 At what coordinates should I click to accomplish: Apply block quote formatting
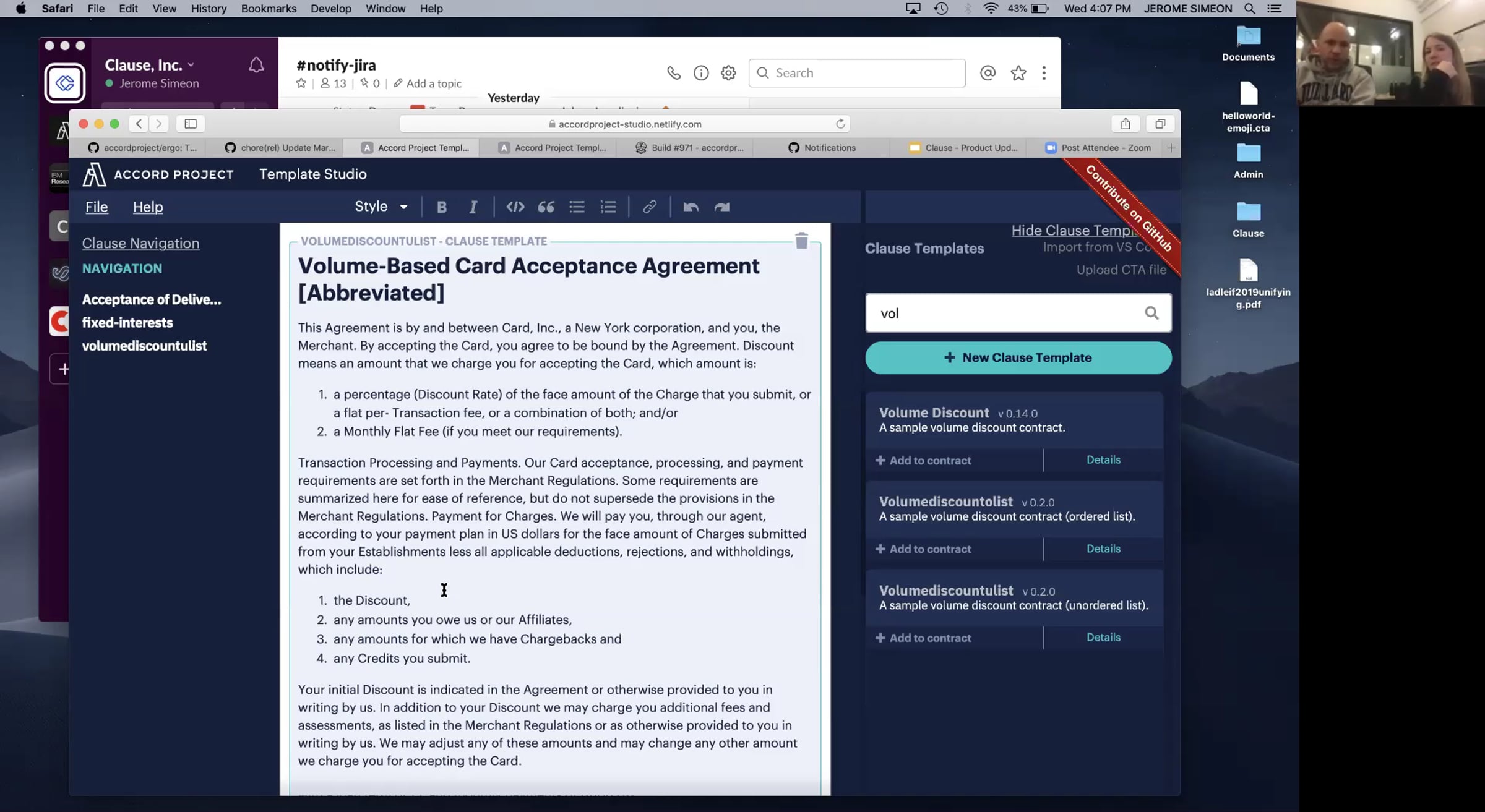pyautogui.click(x=546, y=207)
